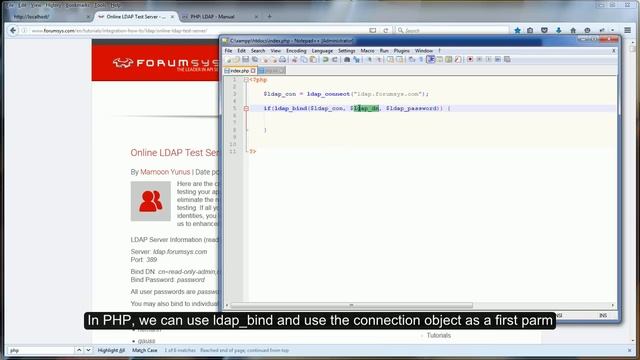Click the Paste icon in Notepad++ toolbar
This screenshot has width=640, height=360.
coord(313,60)
